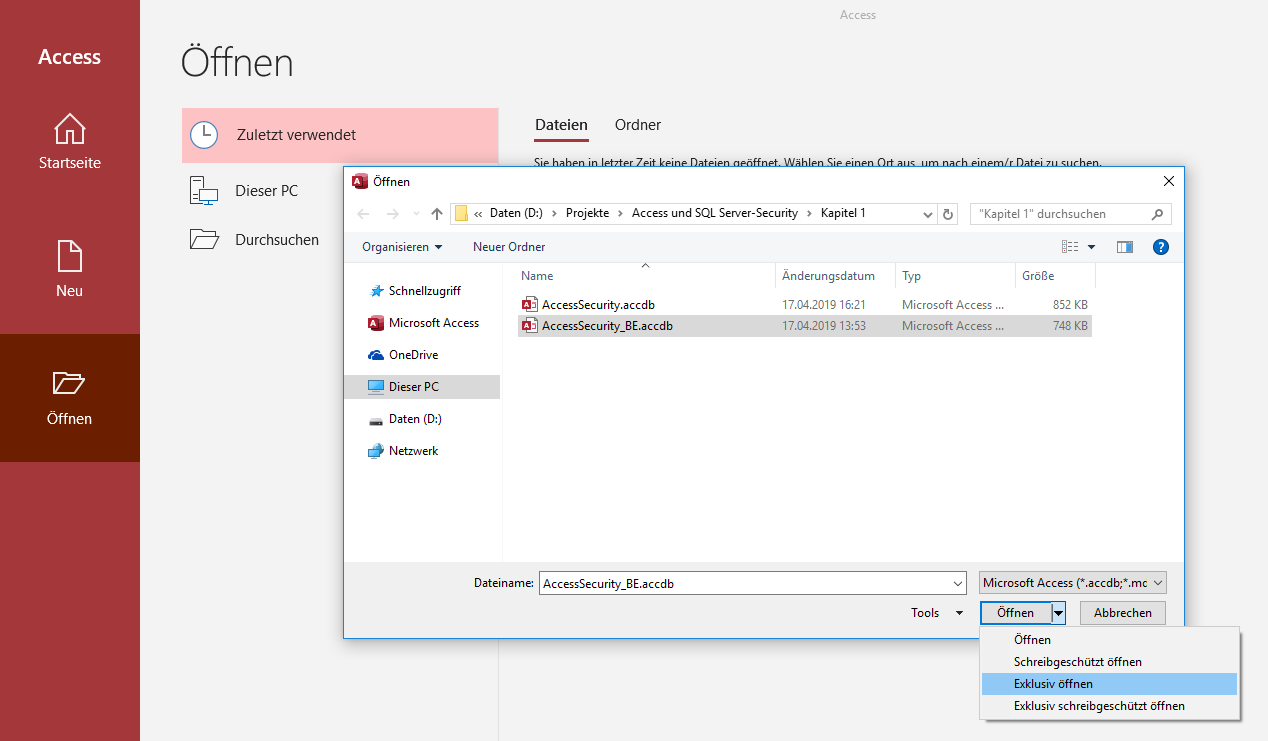Expand the Organisieren dropdown menu
The height and width of the screenshot is (741, 1268).
(x=402, y=247)
